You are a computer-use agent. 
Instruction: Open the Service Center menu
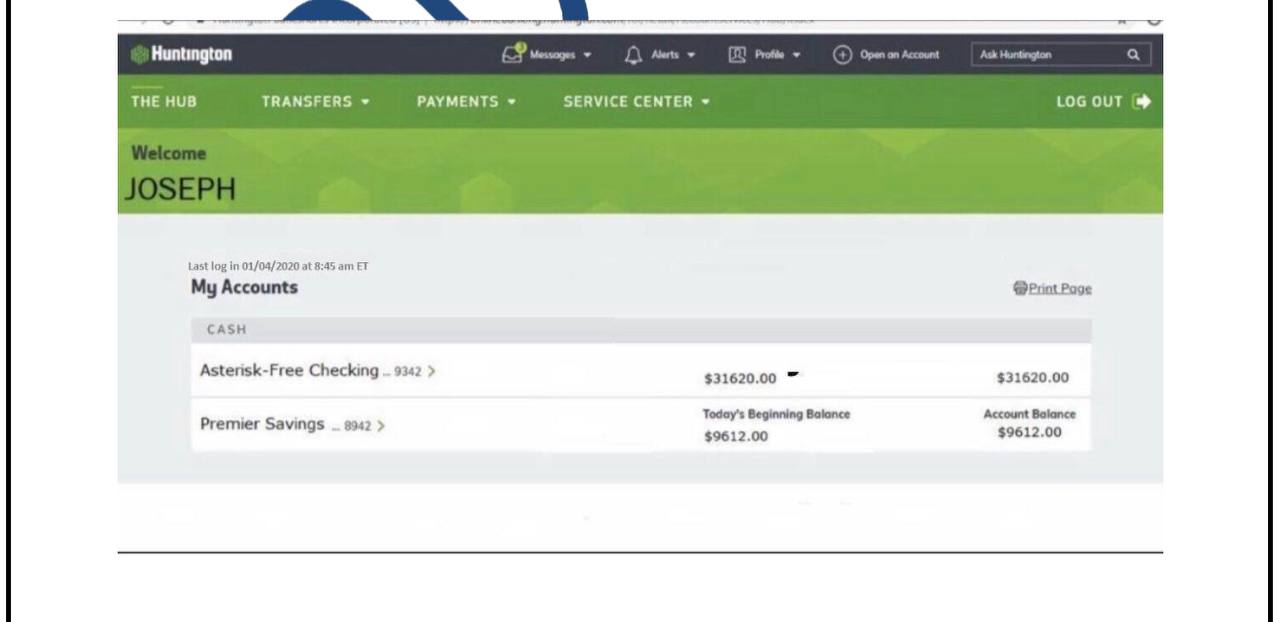[636, 102]
